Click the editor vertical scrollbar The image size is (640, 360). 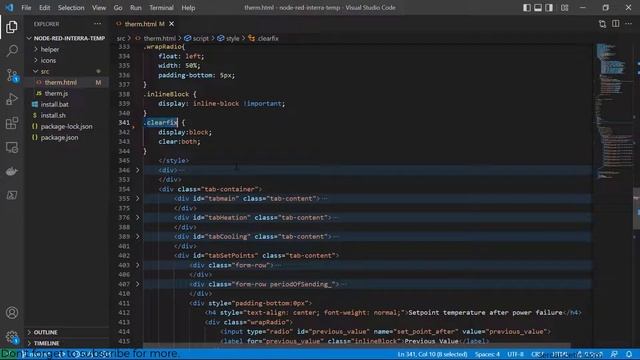(x=636, y=208)
